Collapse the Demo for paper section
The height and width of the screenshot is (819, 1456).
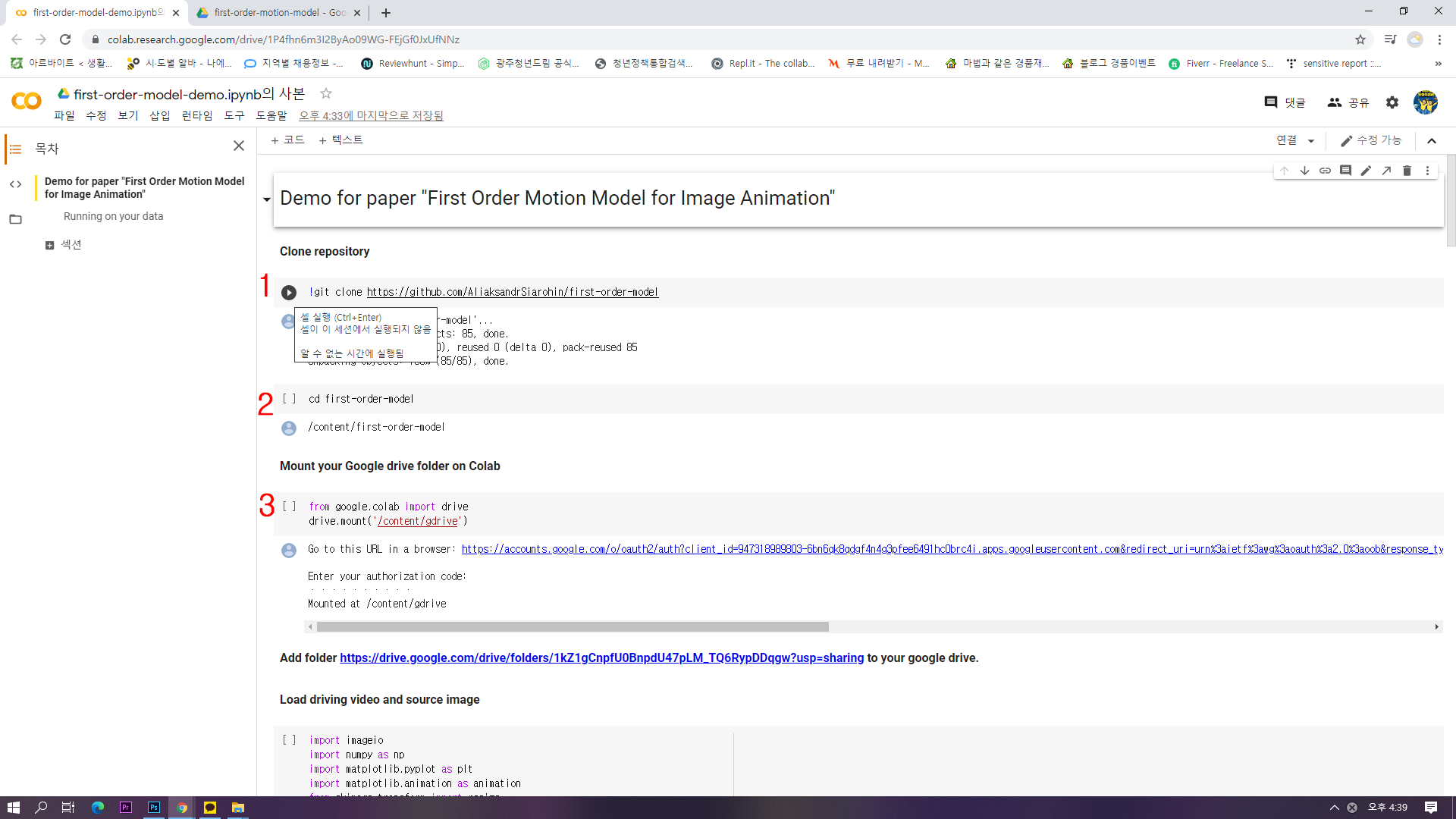tap(266, 199)
